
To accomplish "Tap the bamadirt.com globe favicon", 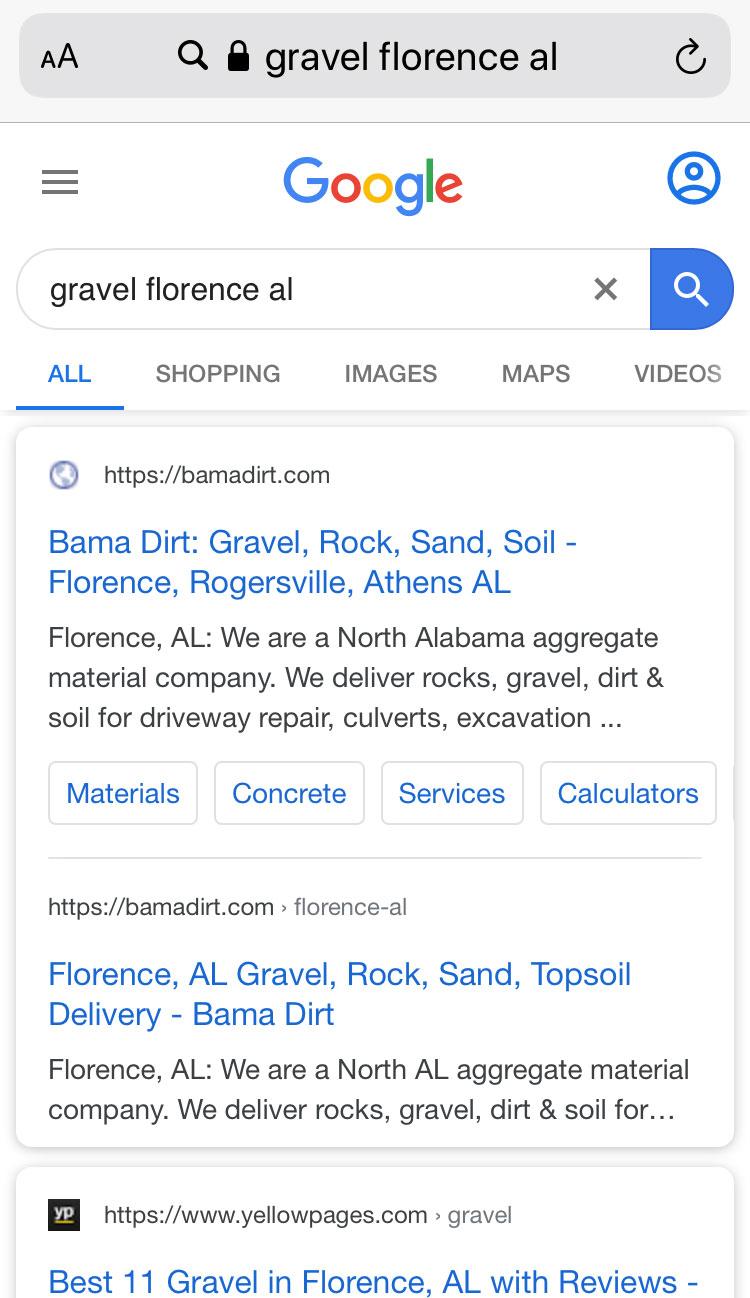I will (x=64, y=474).
